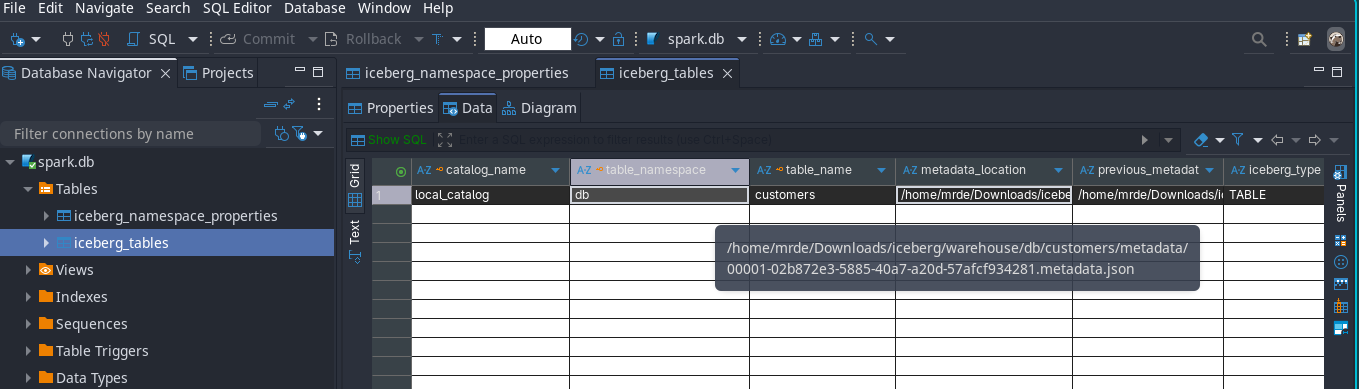1359x389 pixels.
Task: Click the gray global search magnifier
Action: click(x=1260, y=40)
